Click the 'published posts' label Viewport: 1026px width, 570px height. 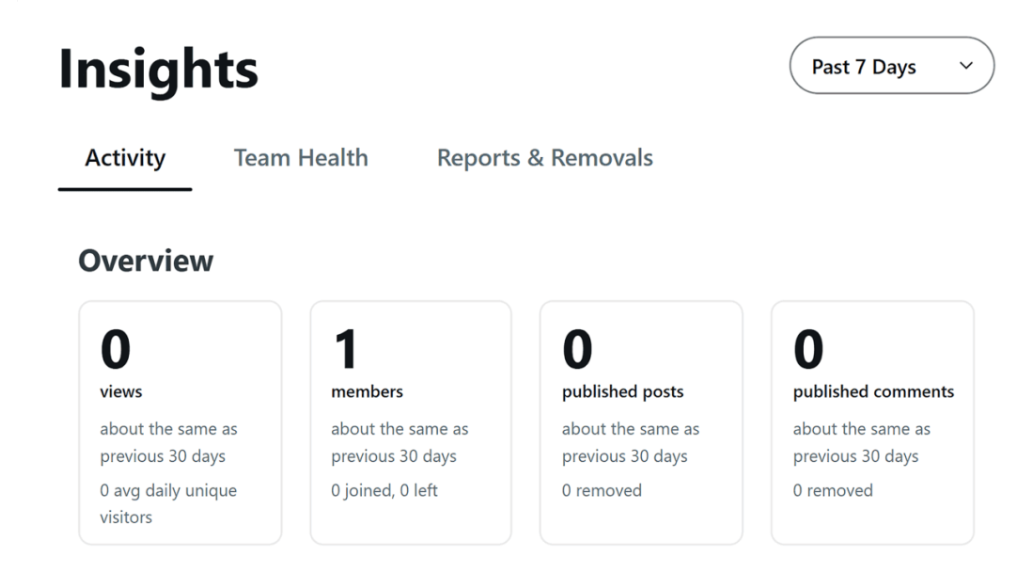(622, 392)
